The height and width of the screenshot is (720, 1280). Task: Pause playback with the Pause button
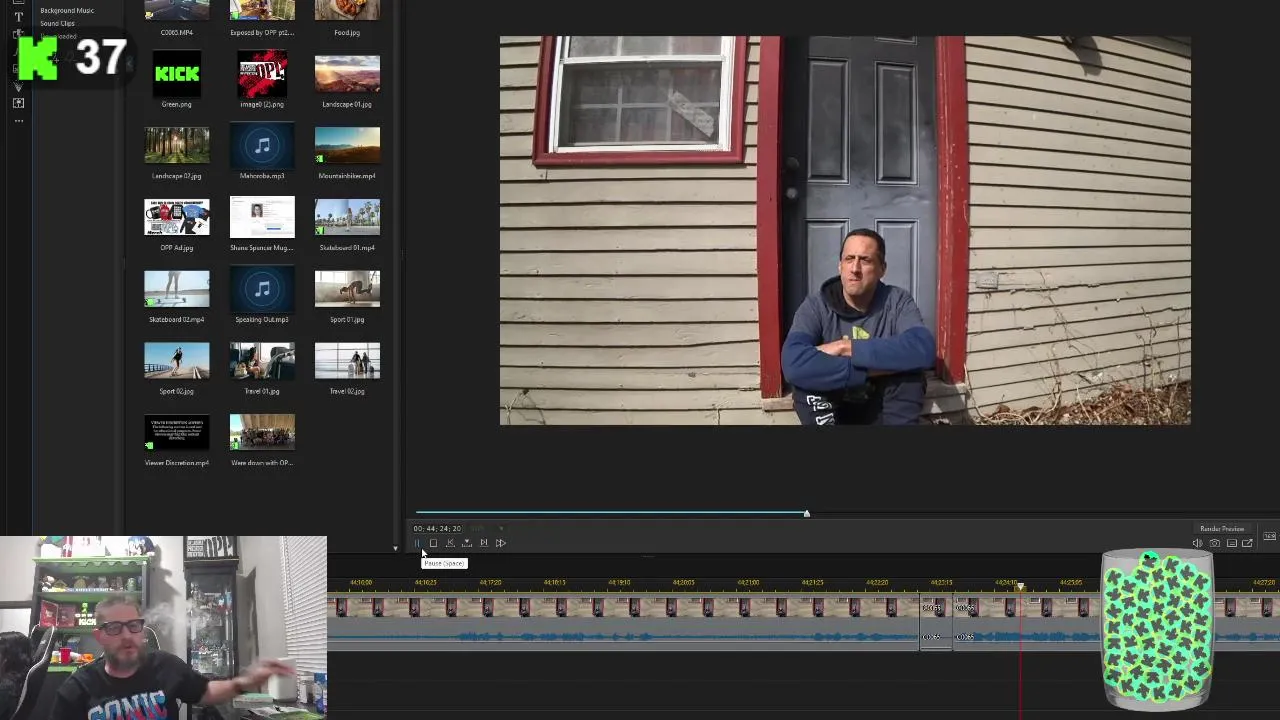(x=417, y=543)
